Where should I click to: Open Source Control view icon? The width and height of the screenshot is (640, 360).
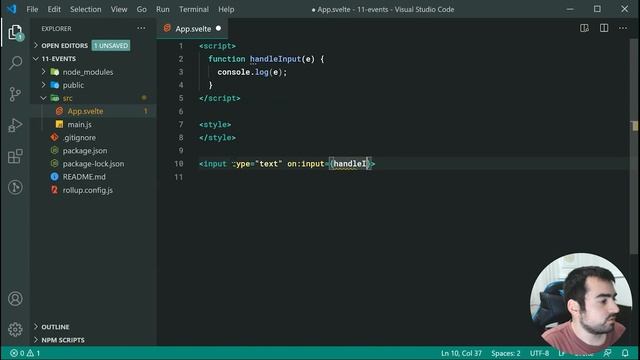15,94
